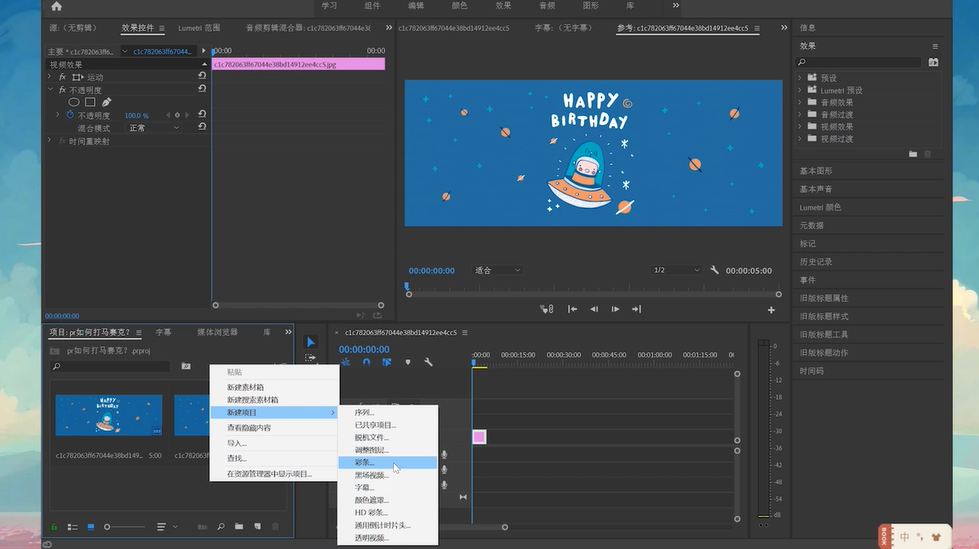Toggle Linked Selection in the timeline
Screen dimensions: 979x549
tap(387, 362)
